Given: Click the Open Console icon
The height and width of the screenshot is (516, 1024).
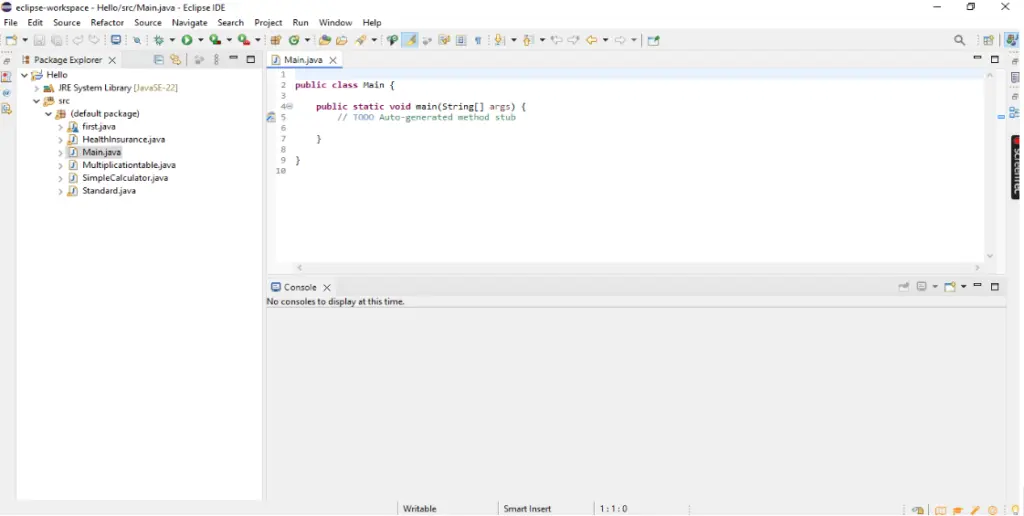Looking at the screenshot, I should coord(950,287).
